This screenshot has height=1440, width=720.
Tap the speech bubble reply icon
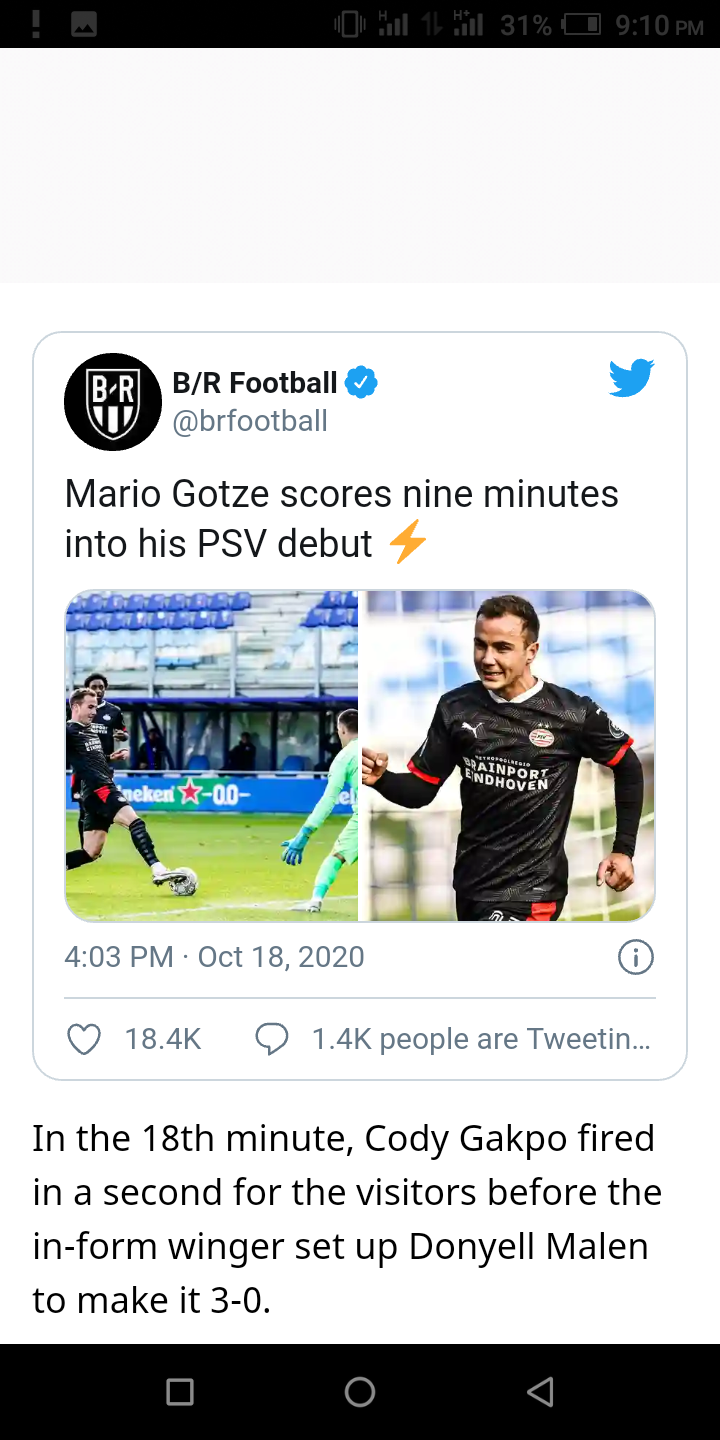tap(271, 1039)
